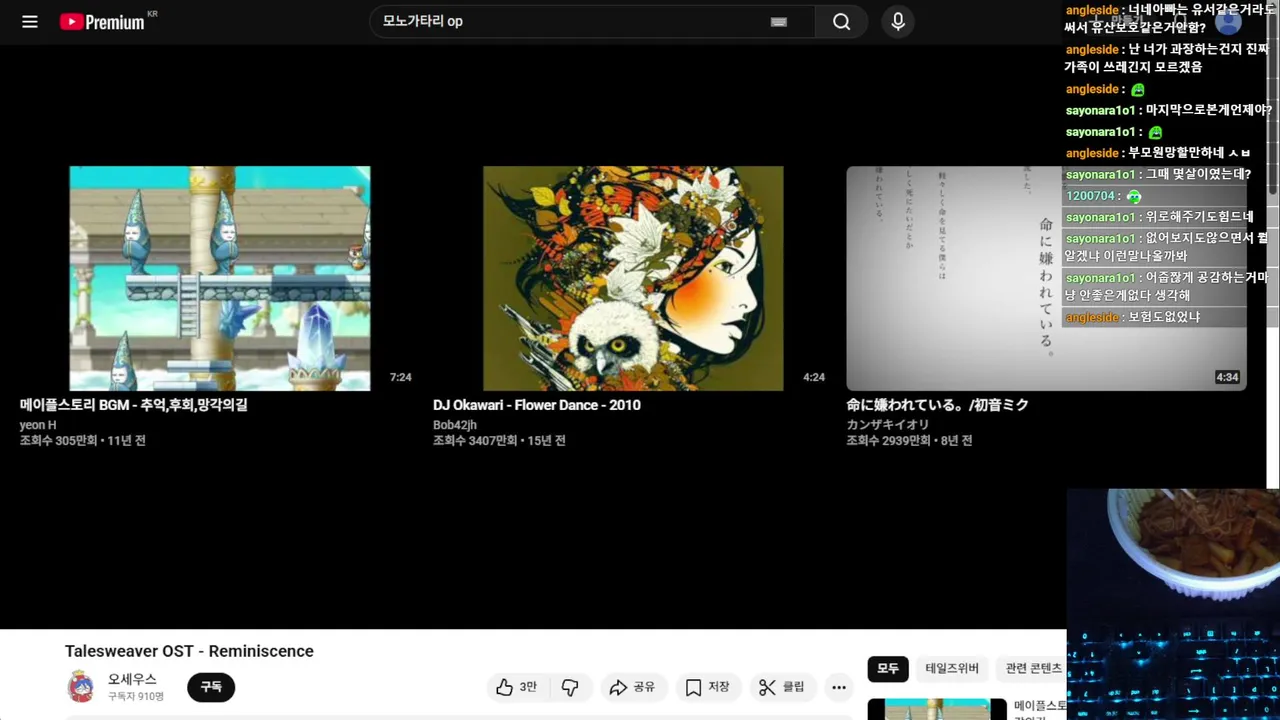Viewport: 1280px width, 720px height.
Task: Click chat message 마지막으로본게언제야?
Action: [x=1208, y=110]
